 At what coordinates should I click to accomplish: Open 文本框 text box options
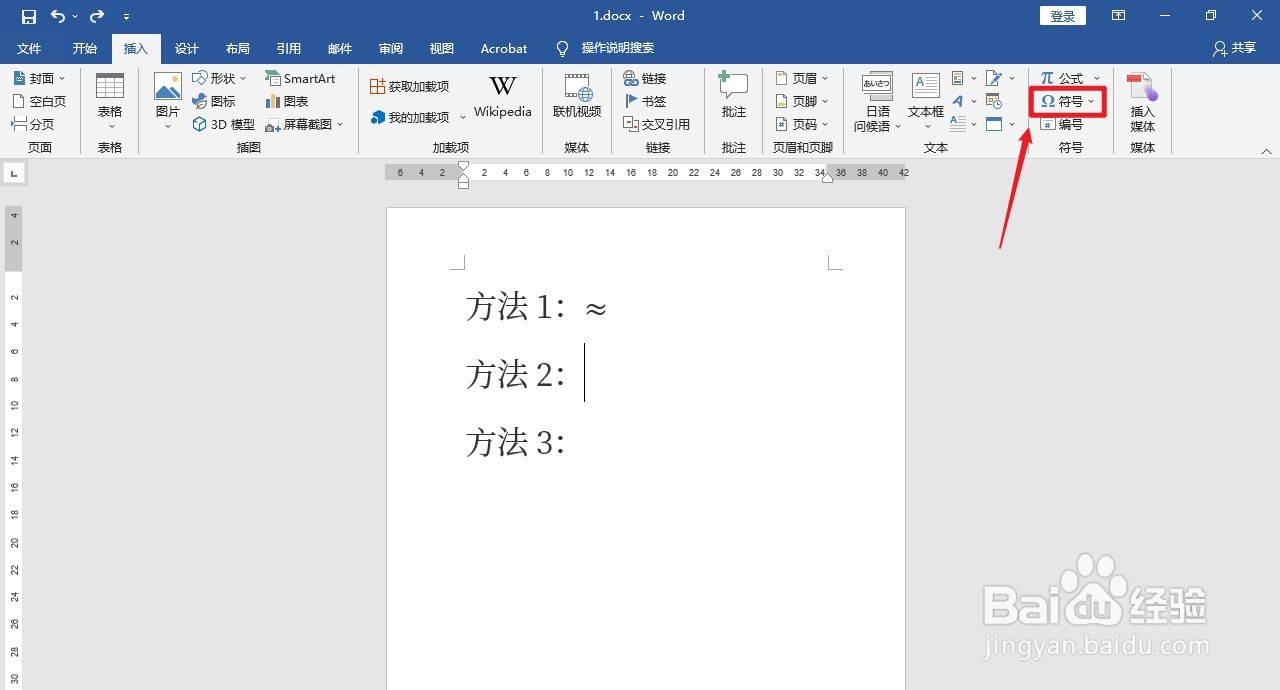point(924,100)
